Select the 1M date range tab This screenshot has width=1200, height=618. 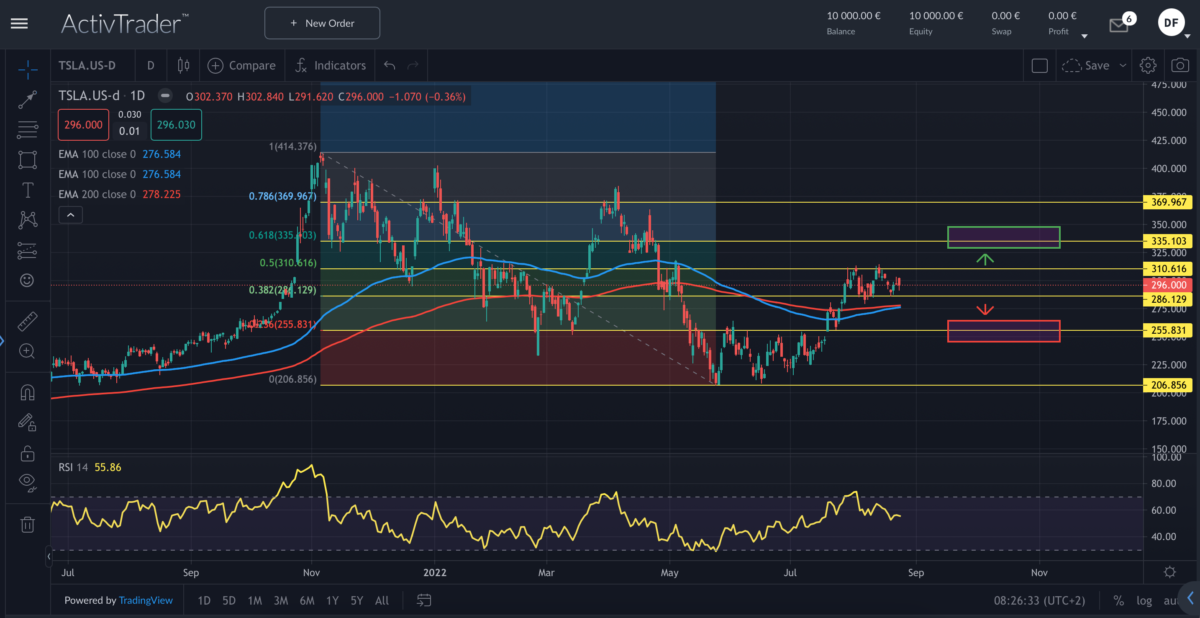(x=255, y=600)
